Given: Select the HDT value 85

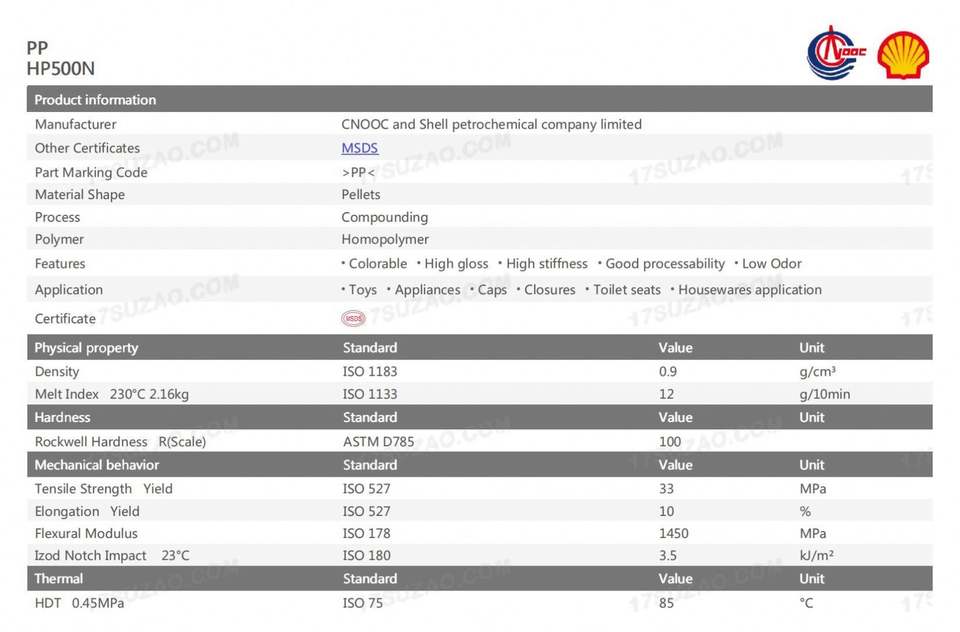Looking at the screenshot, I should tap(666, 603).
